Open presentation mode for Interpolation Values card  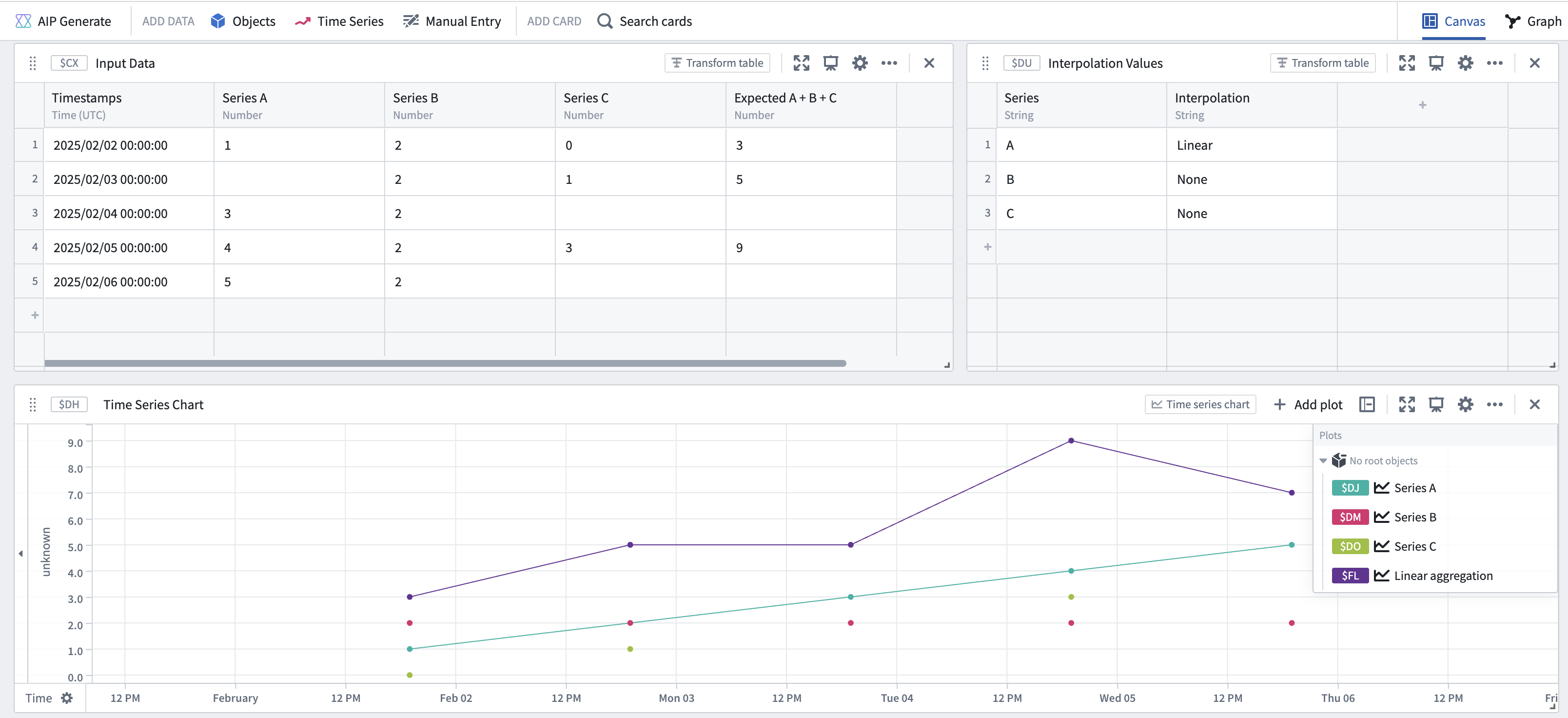click(1436, 63)
